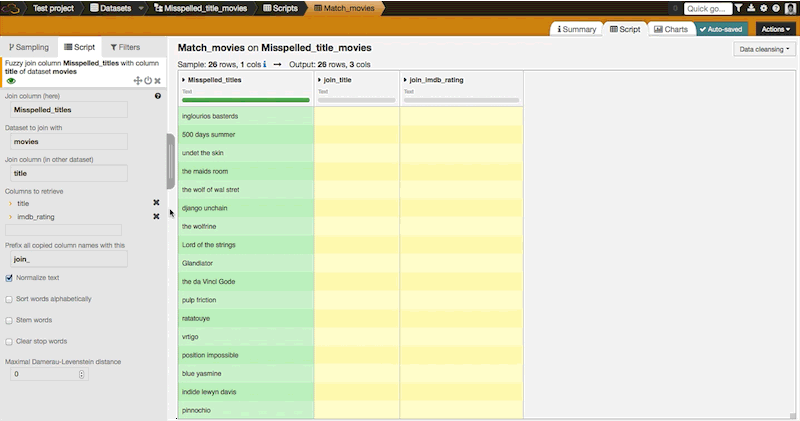Enable Sort words alphabetically
The image size is (800, 421).
tap(9, 300)
